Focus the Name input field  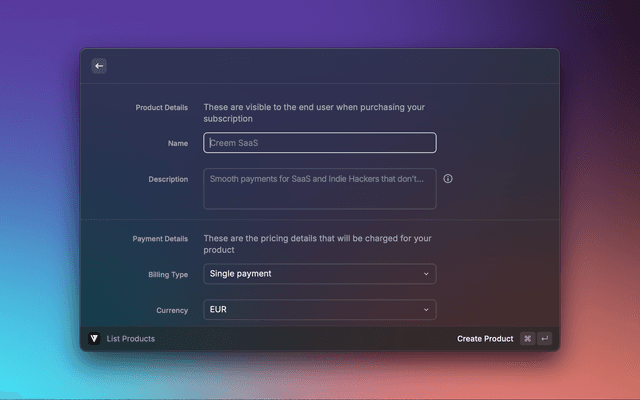click(x=319, y=143)
